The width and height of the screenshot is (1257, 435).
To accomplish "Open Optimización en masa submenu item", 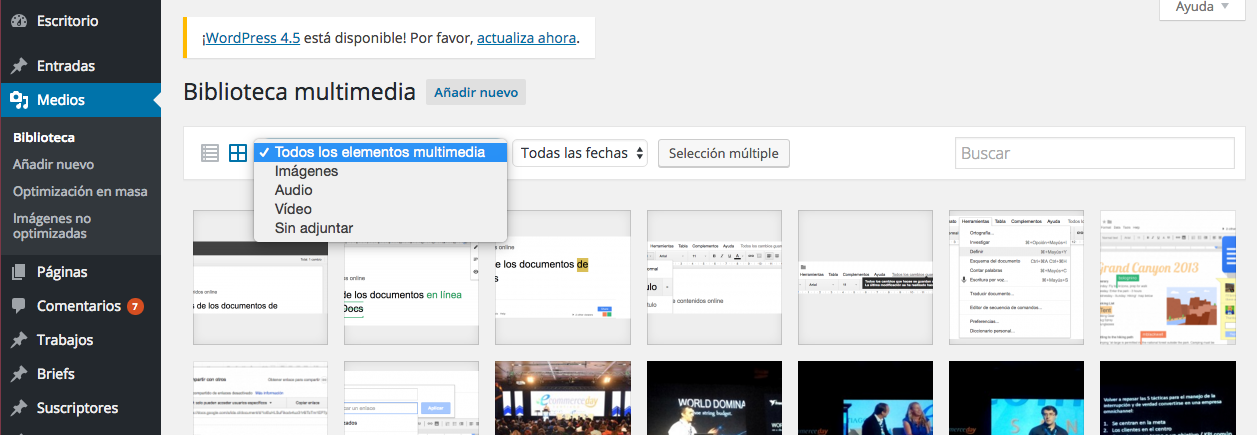I will (x=80, y=191).
